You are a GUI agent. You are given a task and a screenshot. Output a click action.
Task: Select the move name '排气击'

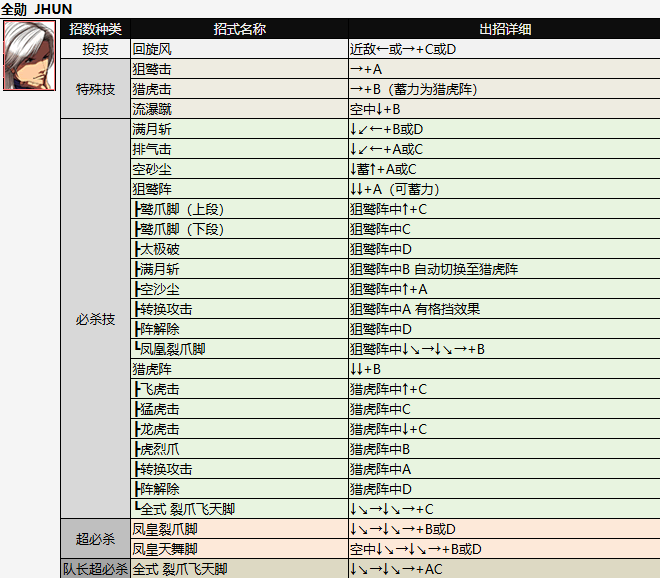(x=152, y=149)
